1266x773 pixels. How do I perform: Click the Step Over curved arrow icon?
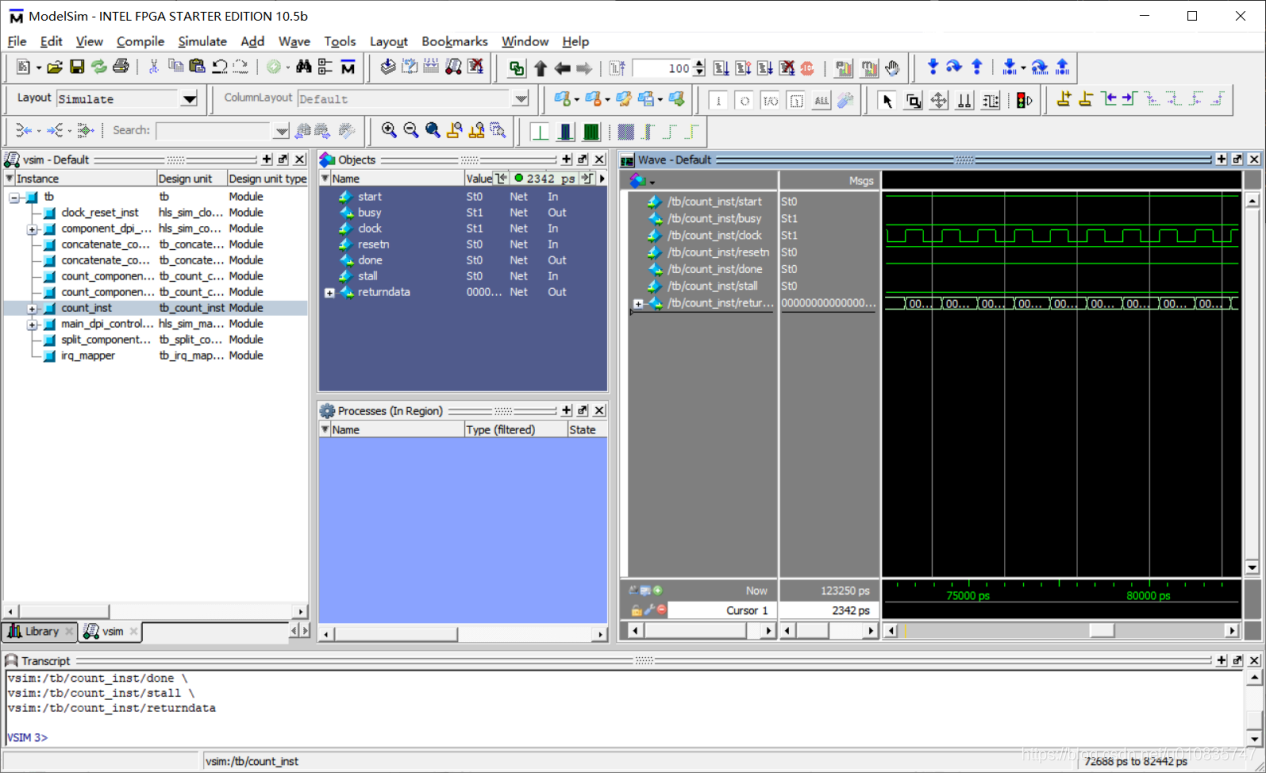coord(954,67)
